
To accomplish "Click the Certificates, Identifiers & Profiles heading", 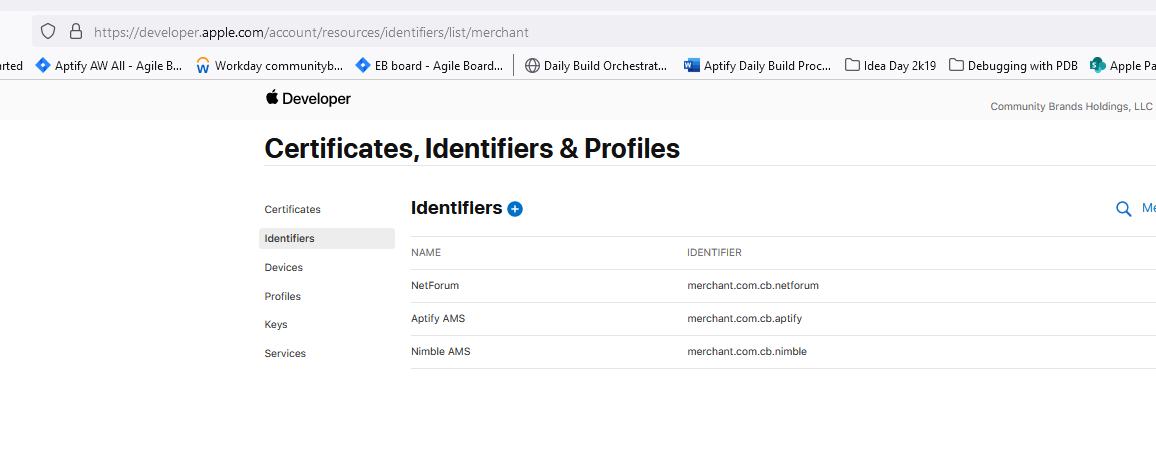I will [x=472, y=148].
